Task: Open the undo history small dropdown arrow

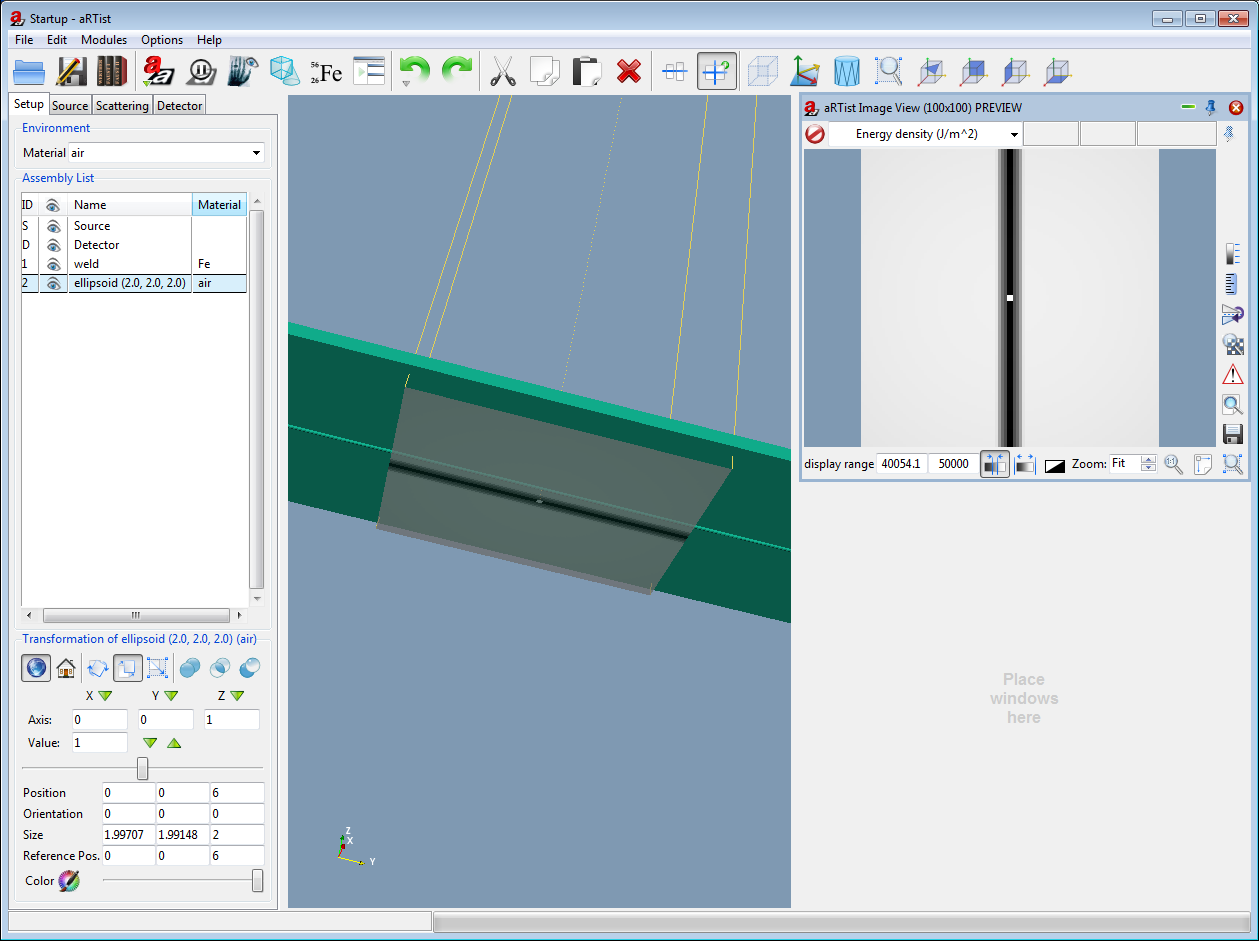Action: pos(406,84)
